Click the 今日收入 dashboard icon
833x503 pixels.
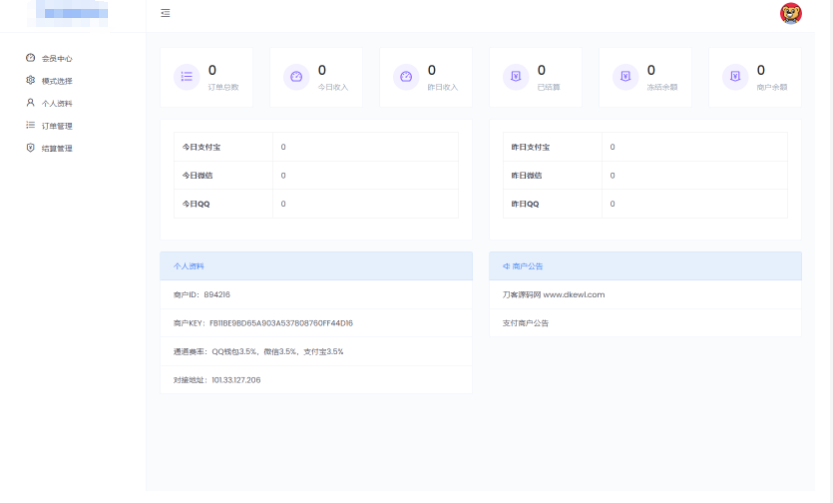(x=296, y=77)
